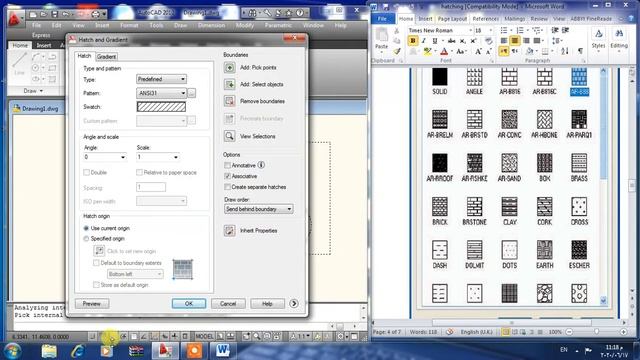Open the AutoCAD Modify menu
This screenshot has width=640, height=360.
245,25
